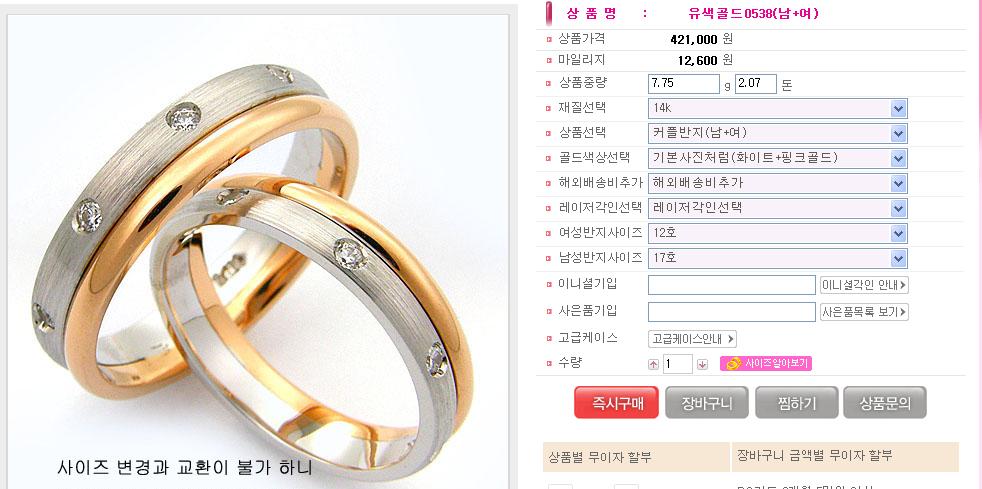The height and width of the screenshot is (489, 982).
Task: Click the 찜하기 wishlist button
Action: 796,403
